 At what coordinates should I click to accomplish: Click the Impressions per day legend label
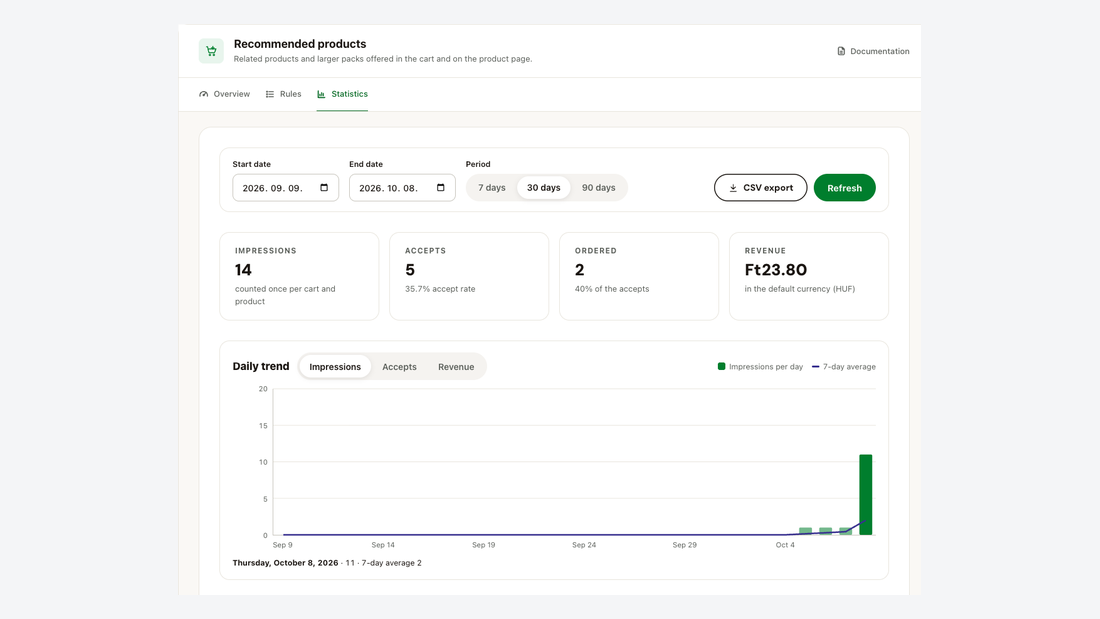[766, 366]
